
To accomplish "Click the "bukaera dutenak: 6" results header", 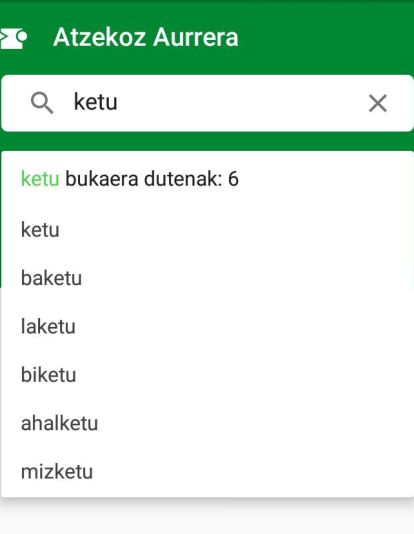I will pos(152,179).
